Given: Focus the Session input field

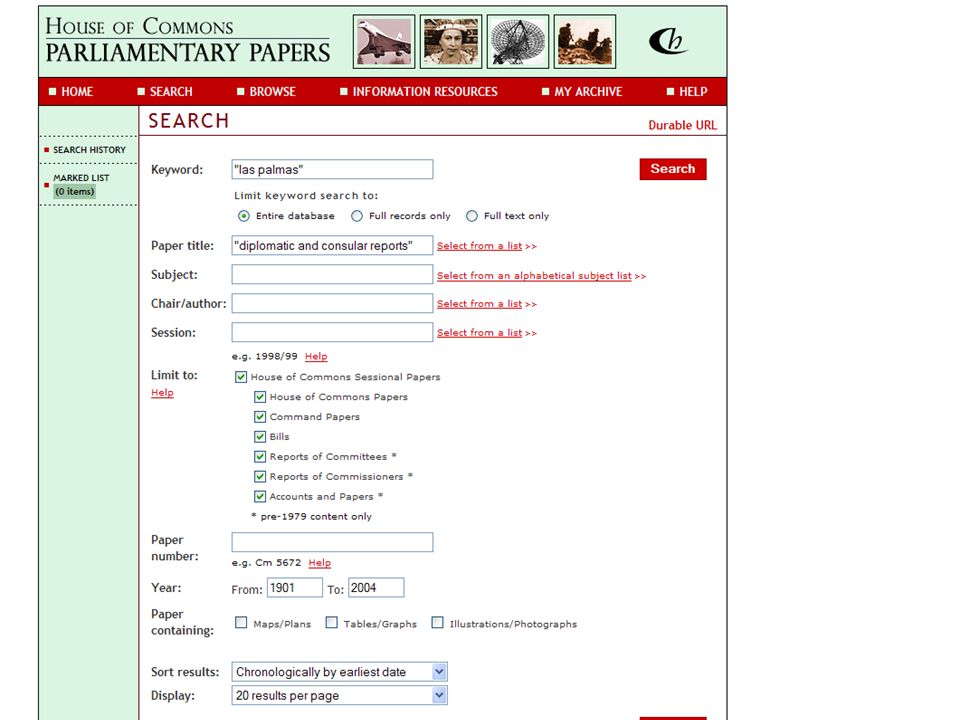Looking at the screenshot, I should 332,332.
